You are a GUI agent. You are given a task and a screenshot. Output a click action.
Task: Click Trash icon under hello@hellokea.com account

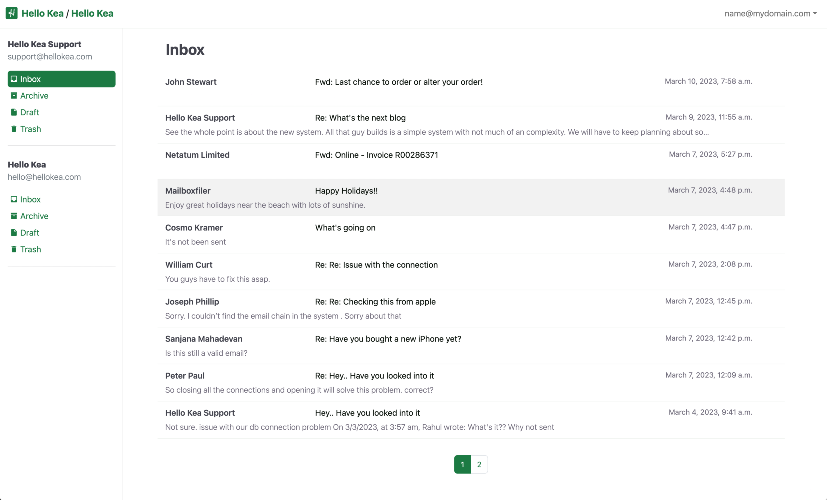click(14, 249)
